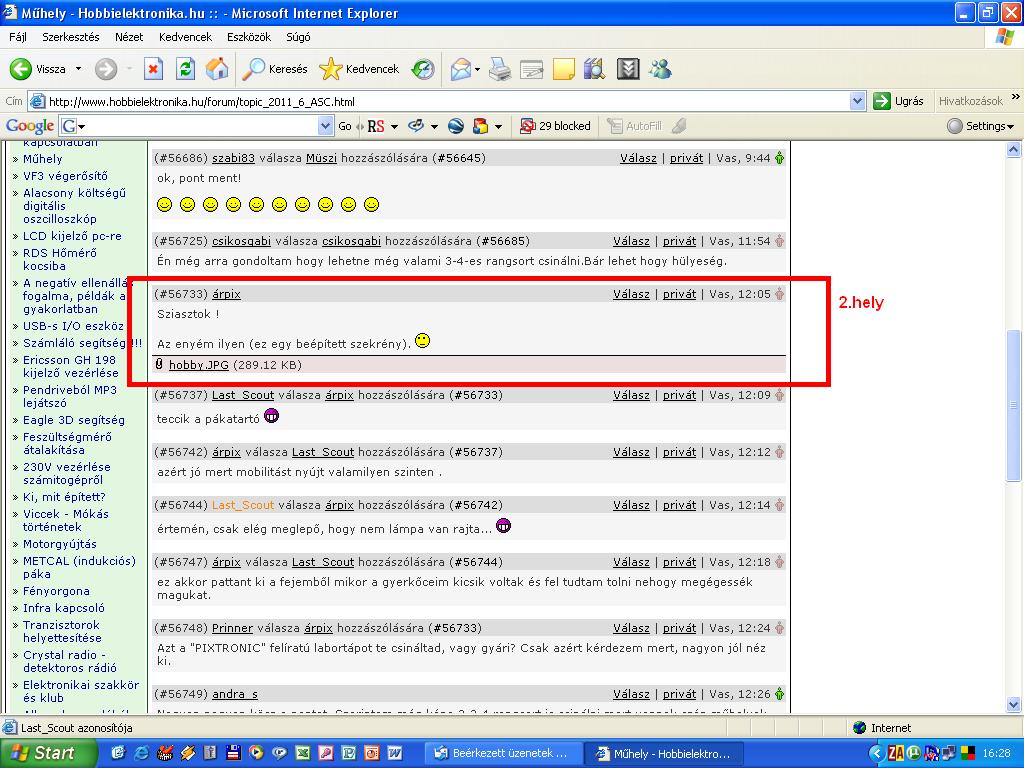1024x768 pixels.
Task: Click Válasz on post #56733
Action: [x=631, y=294]
